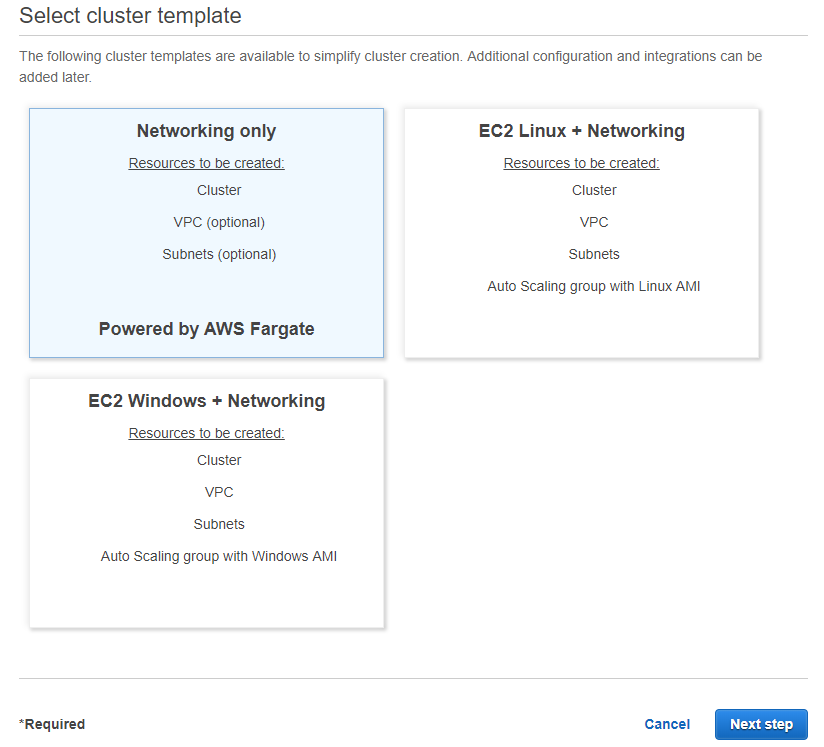Select the Networking only cluster template
The image size is (824, 747).
[x=206, y=233]
